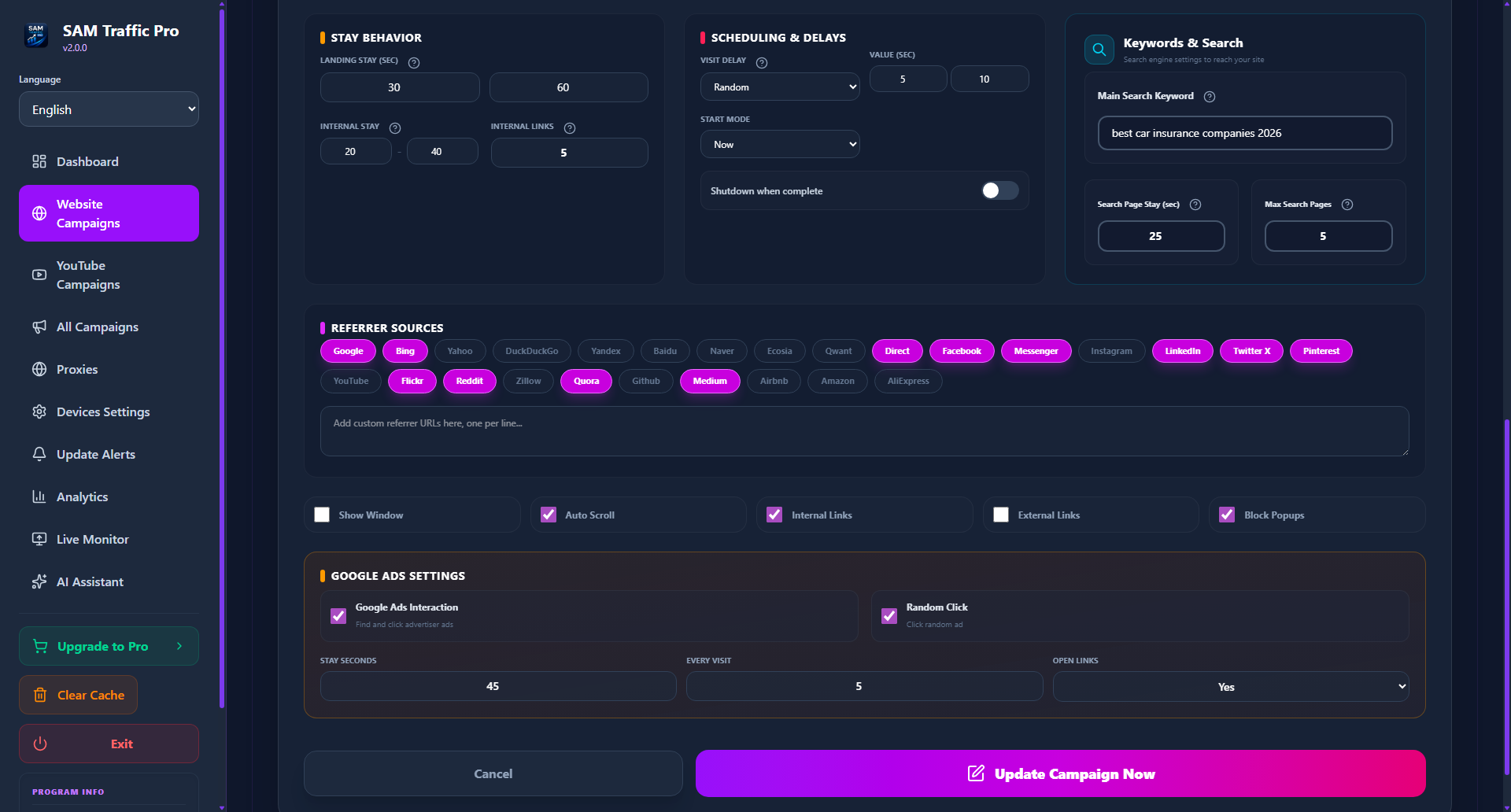Image resolution: width=1511 pixels, height=812 pixels.
Task: Click the Search Page Stay value field
Action: click(x=1162, y=236)
